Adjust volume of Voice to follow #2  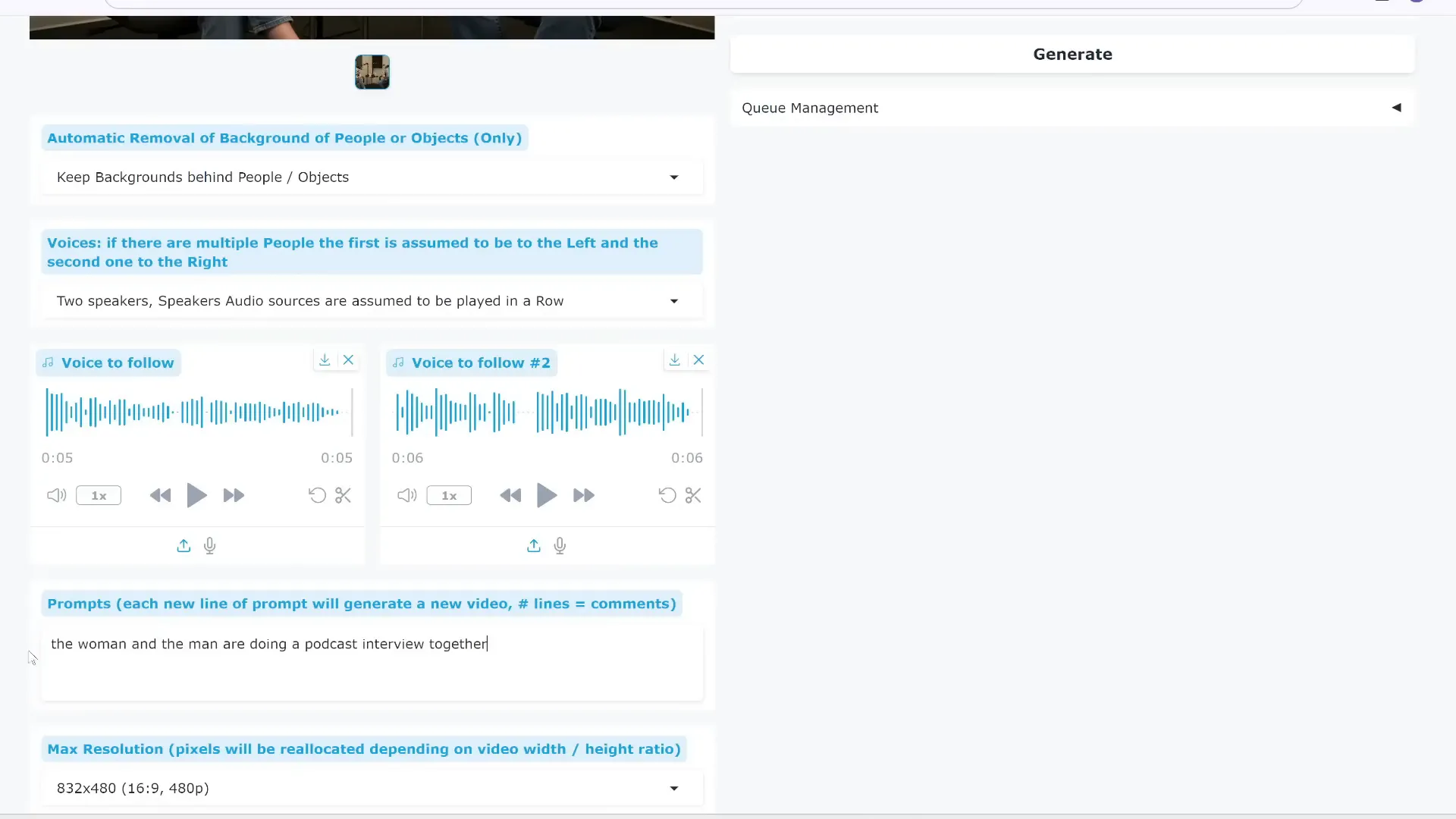(407, 496)
